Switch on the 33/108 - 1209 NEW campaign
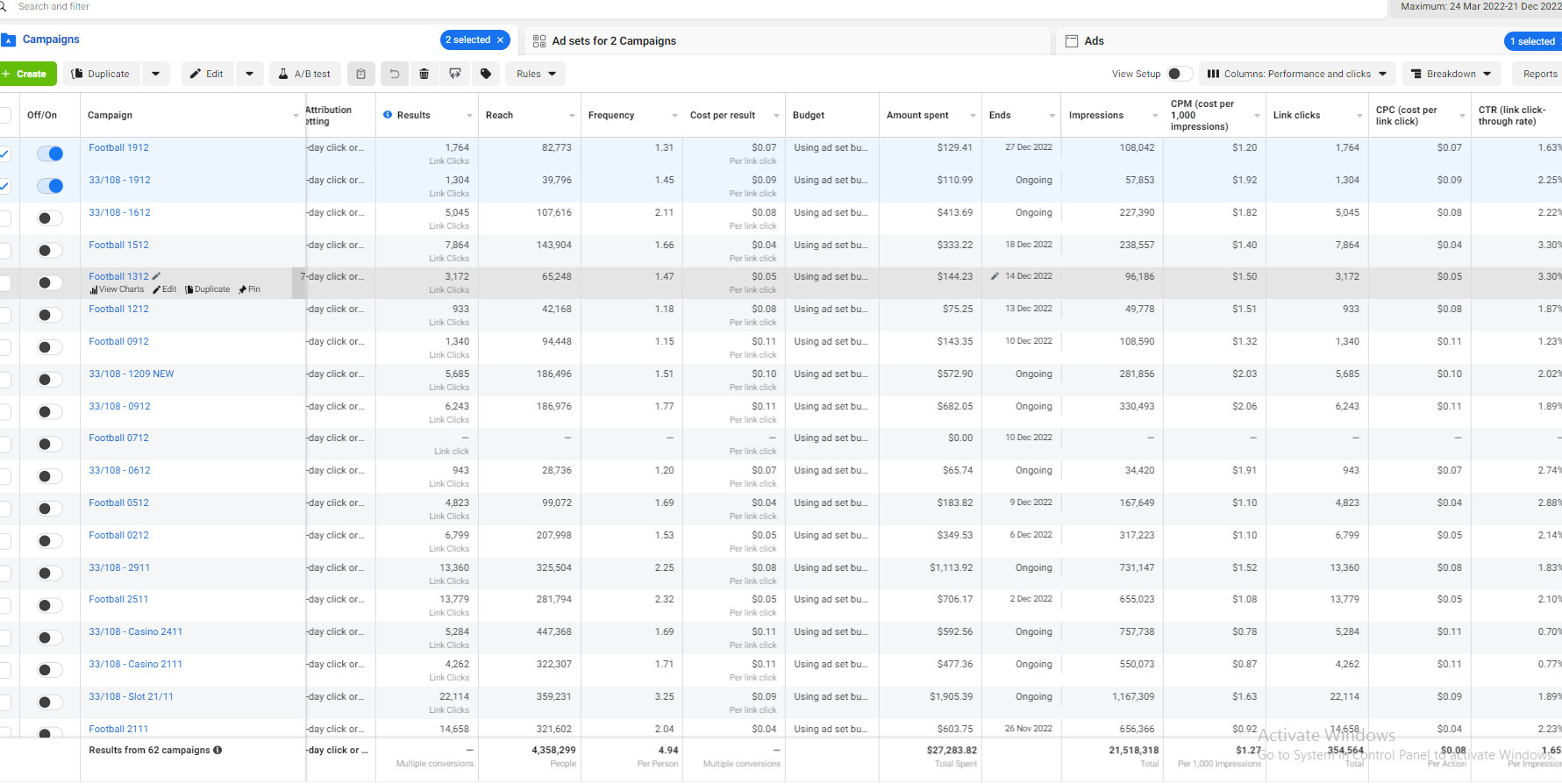Screen dimensions: 1562x784 point(50,380)
